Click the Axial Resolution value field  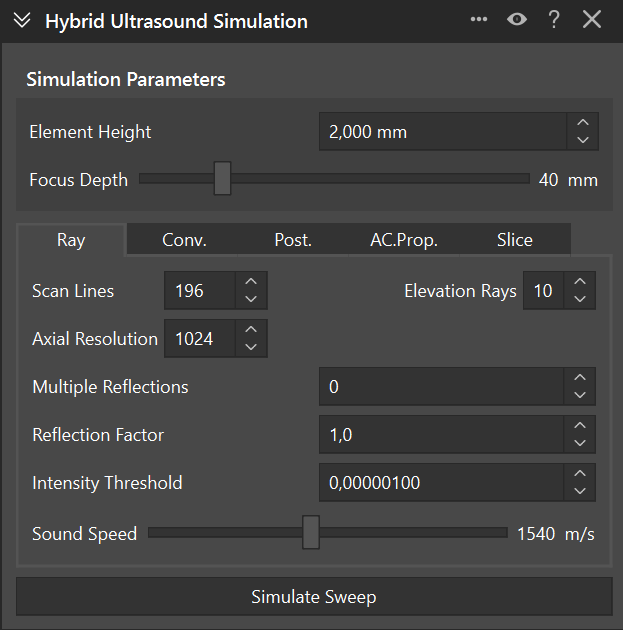tap(200, 338)
